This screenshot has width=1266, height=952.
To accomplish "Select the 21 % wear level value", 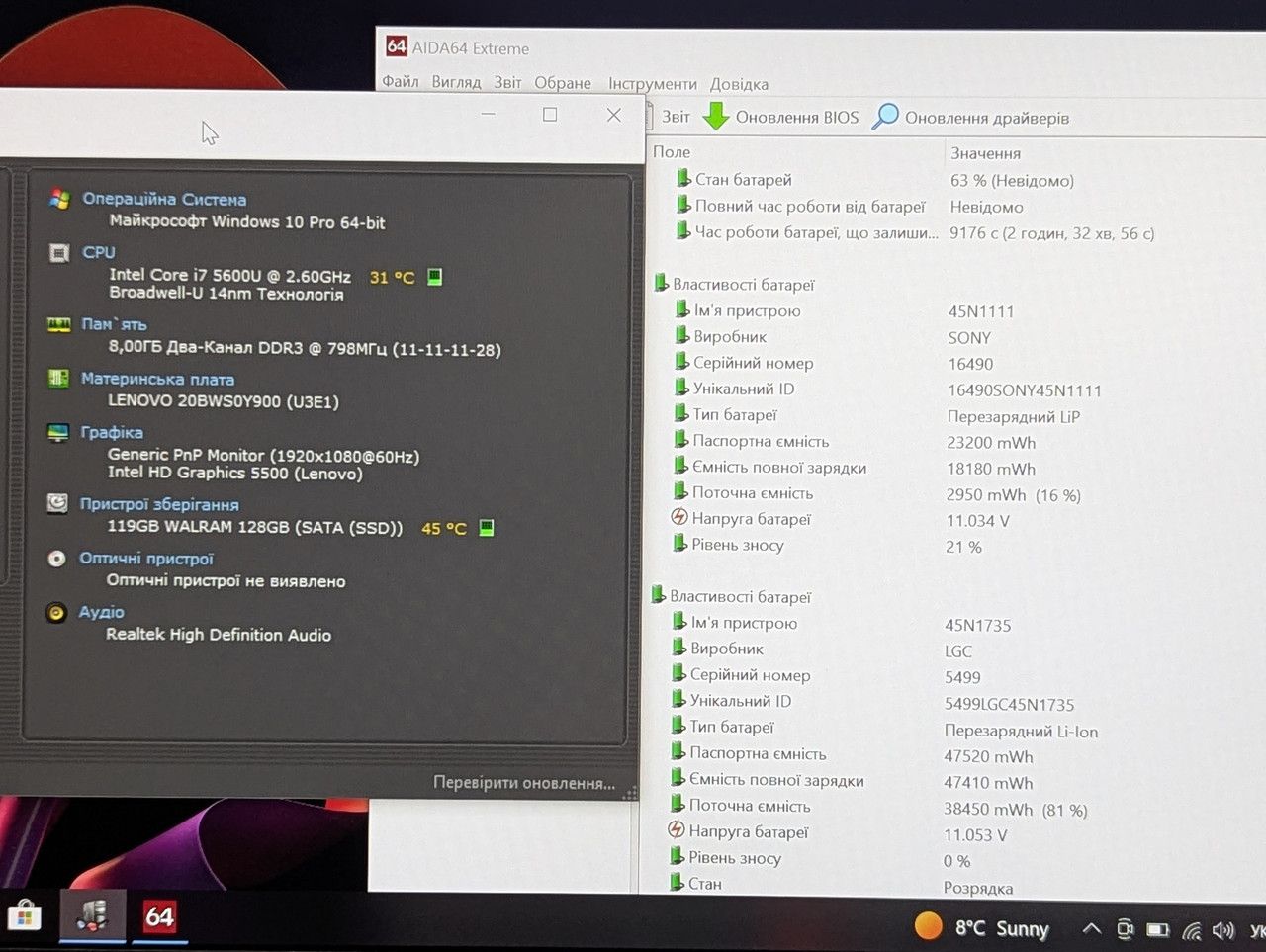I will (x=963, y=547).
